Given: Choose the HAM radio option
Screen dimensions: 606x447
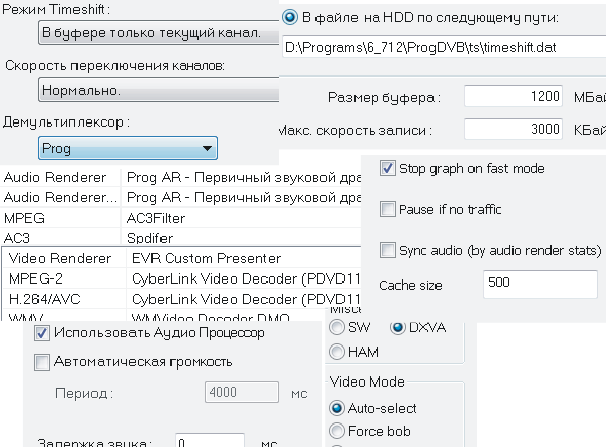Looking at the screenshot, I should click(336, 351).
